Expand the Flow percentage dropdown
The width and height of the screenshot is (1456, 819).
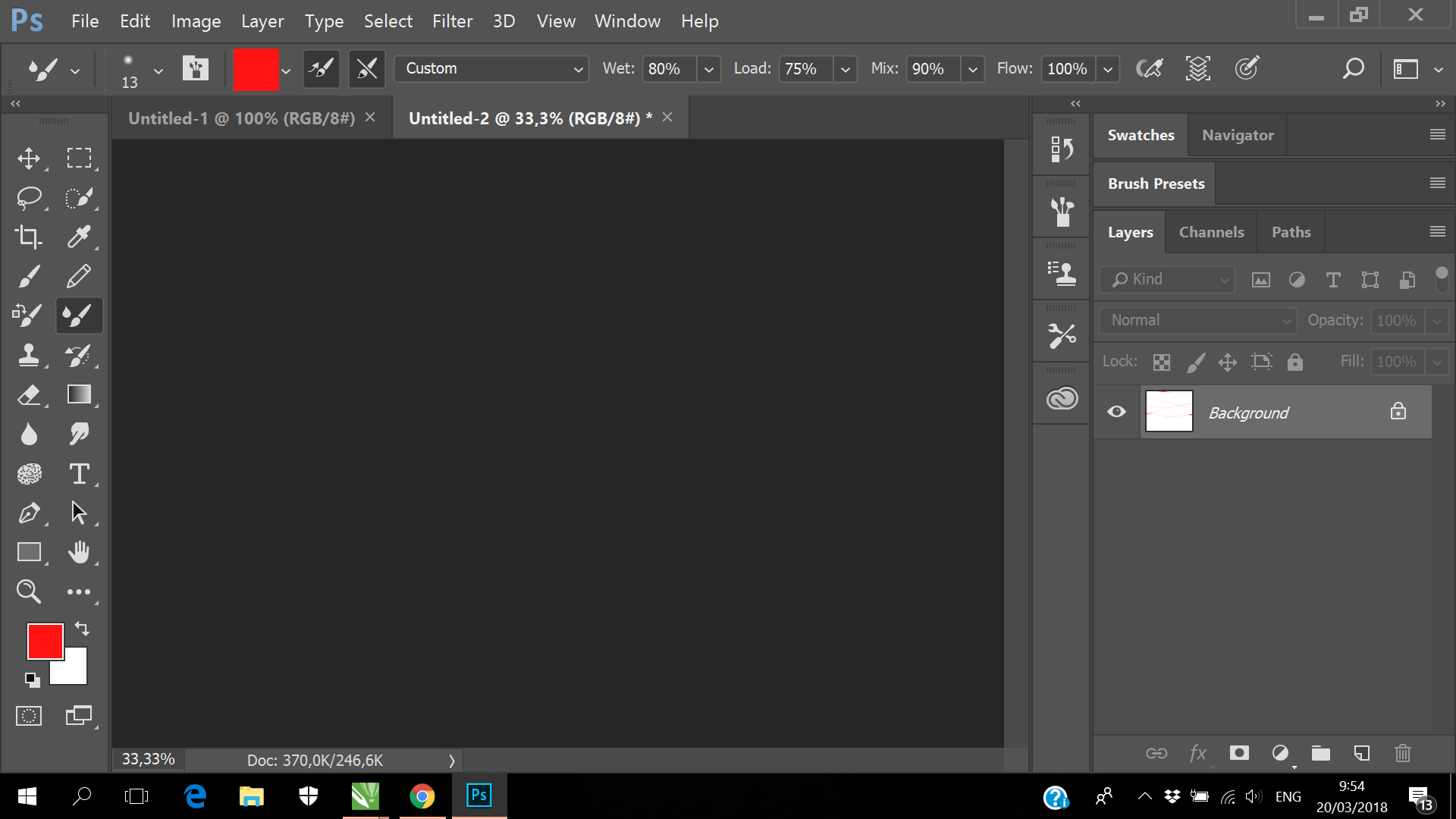pos(1109,68)
